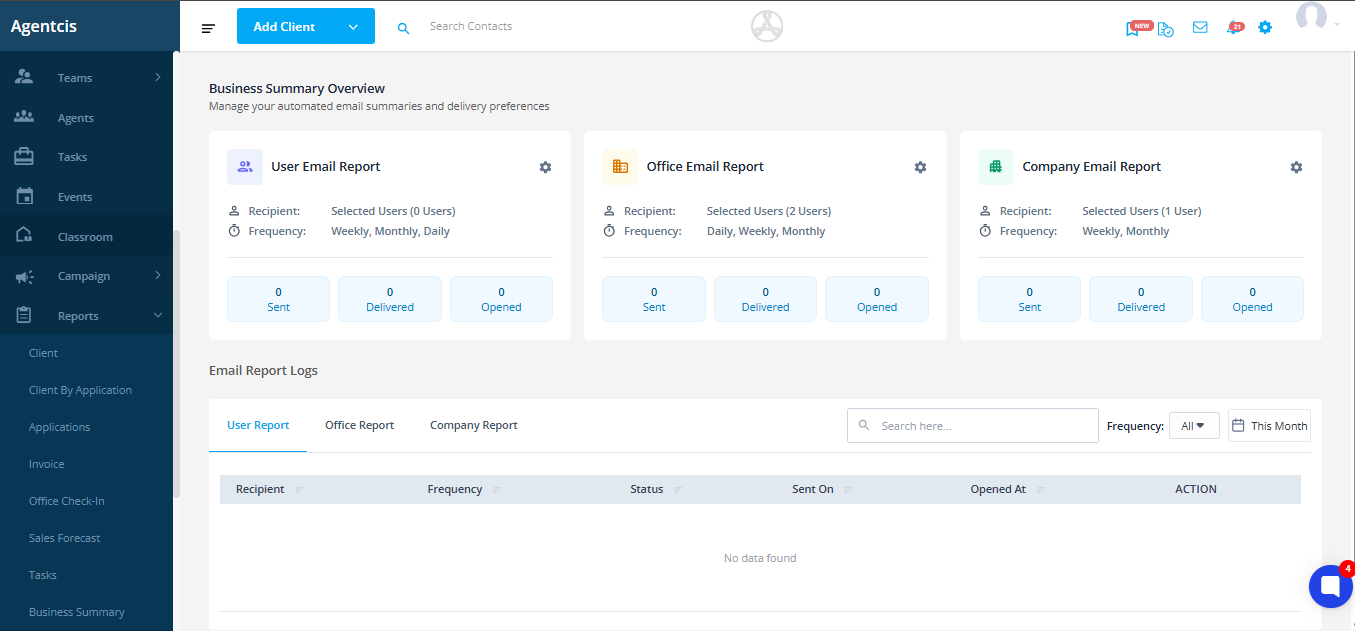Toggle the sidebar hamburger menu
1355x631 pixels.
(208, 28)
